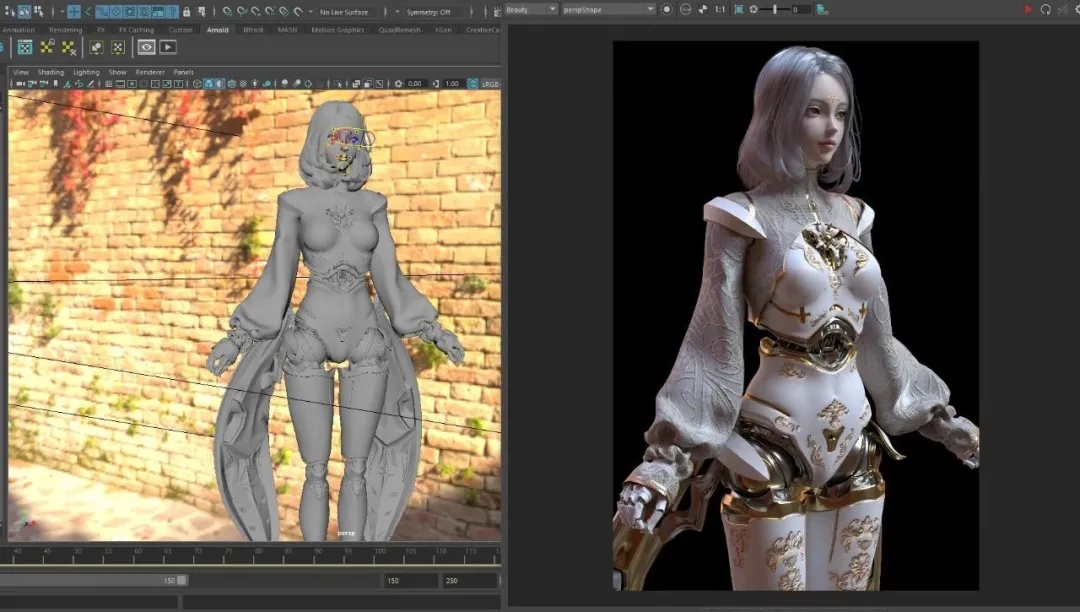This screenshot has width=1080, height=612.
Task: Toggle the wireframe cube icon in viewport
Action: coord(197,84)
